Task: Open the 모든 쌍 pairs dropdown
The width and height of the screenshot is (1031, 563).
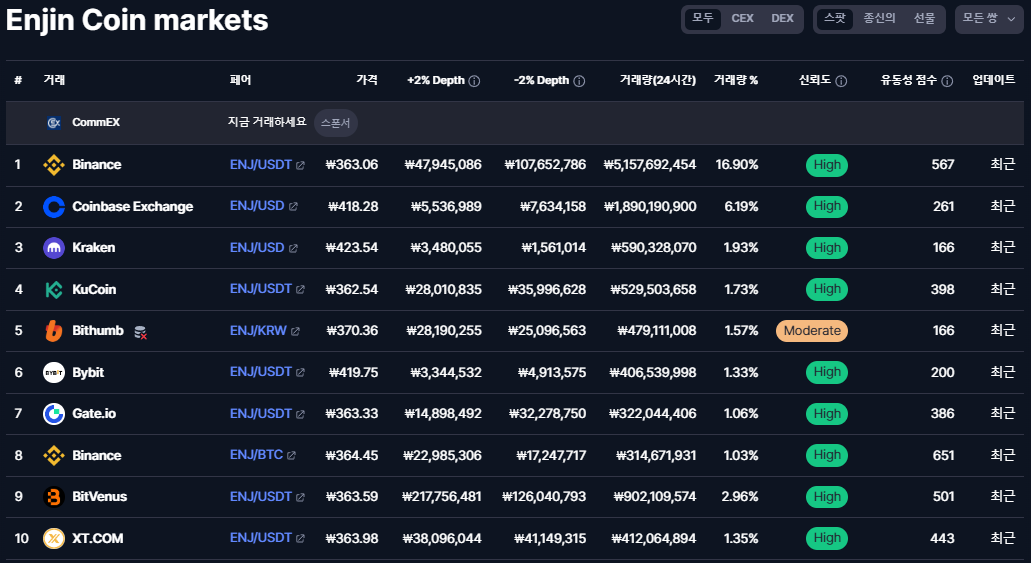Action: tap(988, 19)
